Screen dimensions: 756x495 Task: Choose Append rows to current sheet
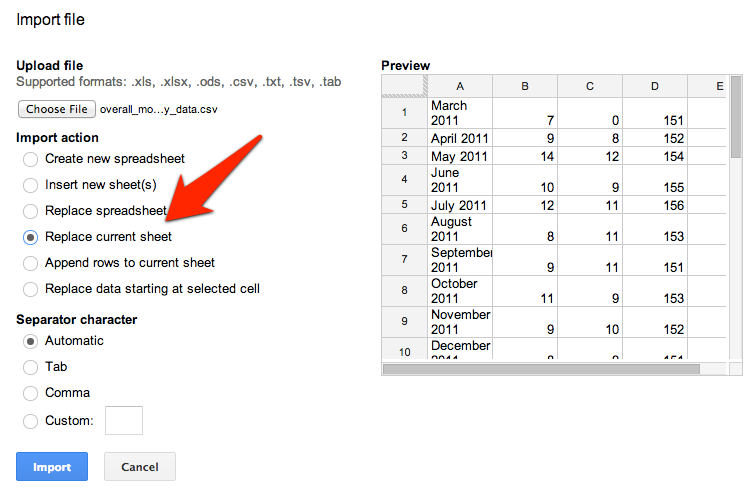30,263
